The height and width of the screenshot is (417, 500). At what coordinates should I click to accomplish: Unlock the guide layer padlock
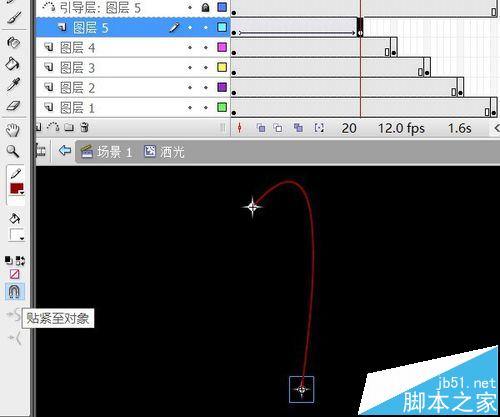206,7
